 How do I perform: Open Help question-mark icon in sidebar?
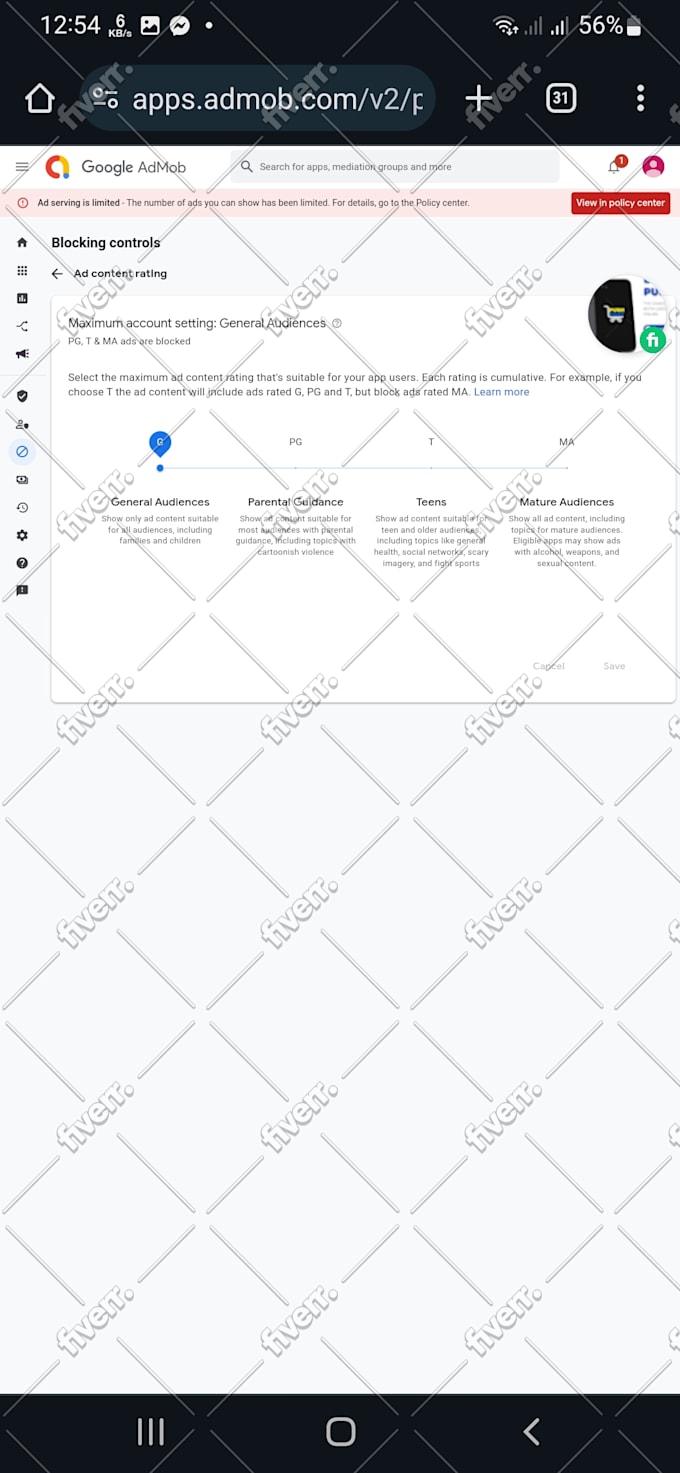coord(22,563)
